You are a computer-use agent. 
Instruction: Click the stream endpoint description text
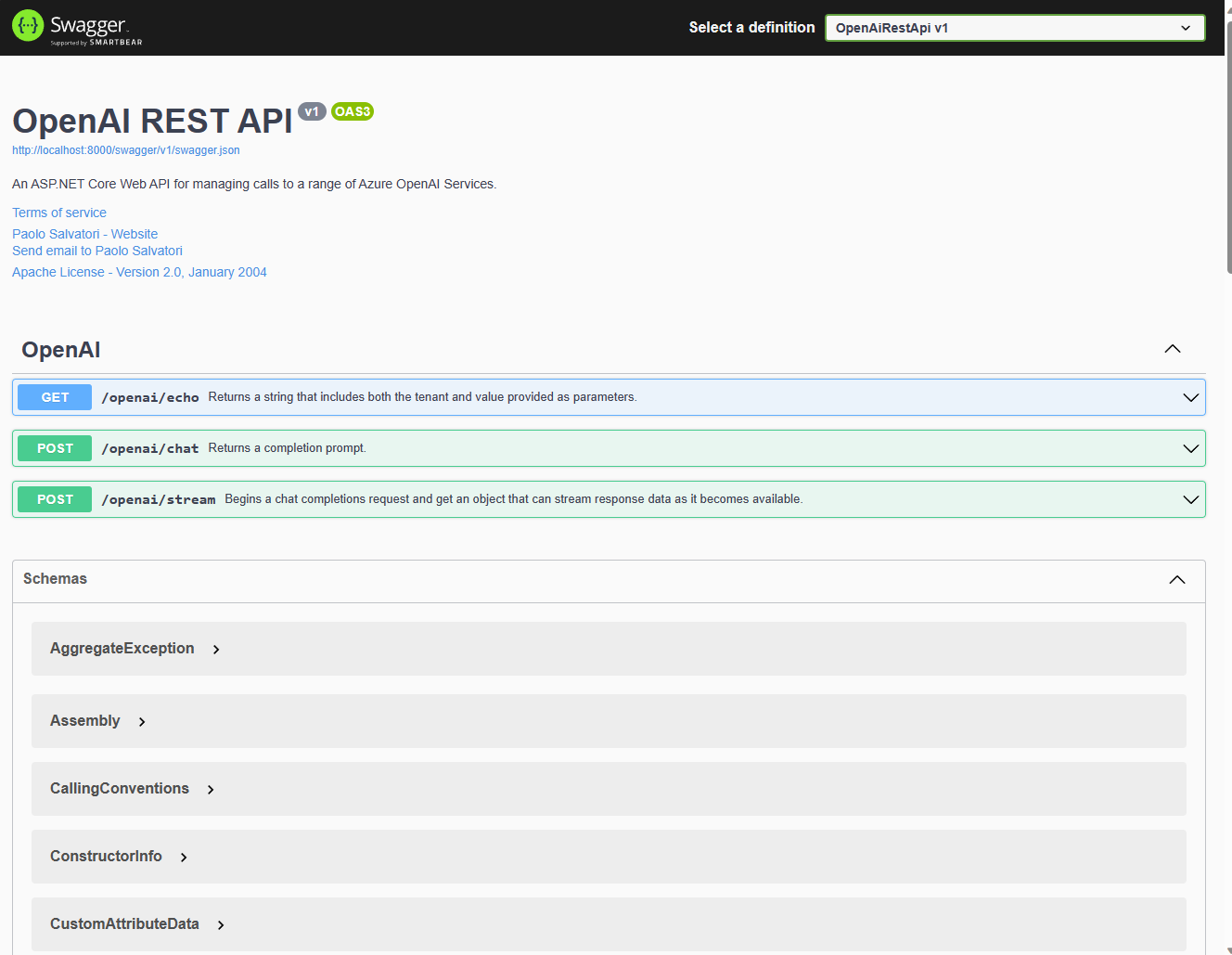(514, 499)
